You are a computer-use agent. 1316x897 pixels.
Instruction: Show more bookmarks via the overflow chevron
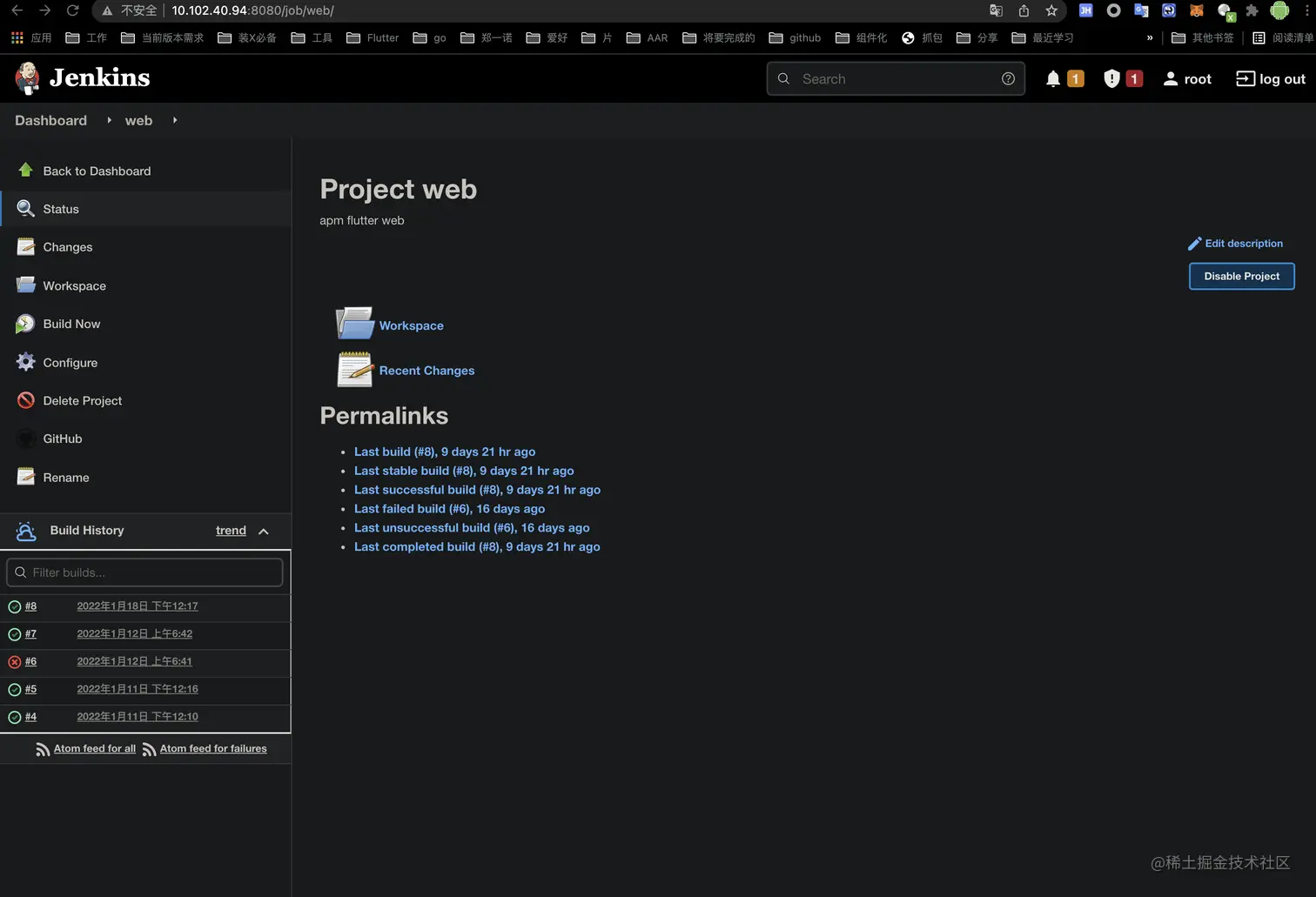(x=1150, y=37)
